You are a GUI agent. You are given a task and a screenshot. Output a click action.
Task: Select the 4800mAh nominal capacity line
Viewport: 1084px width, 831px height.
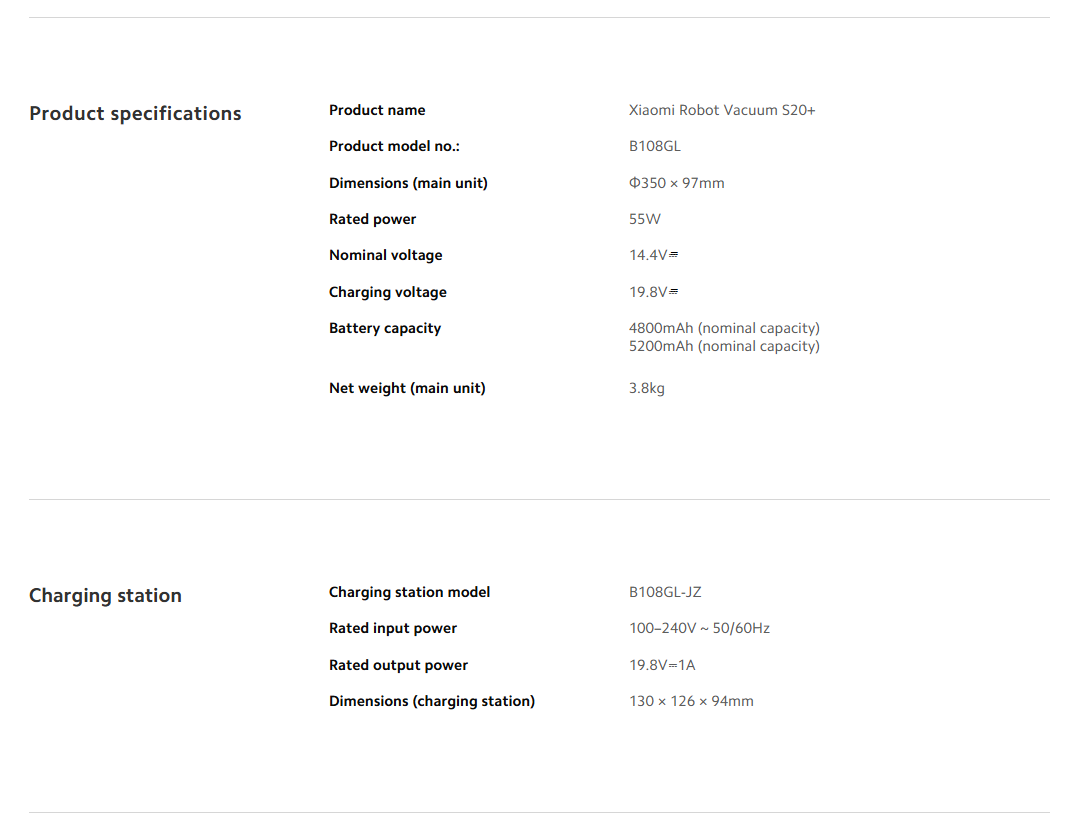point(724,328)
